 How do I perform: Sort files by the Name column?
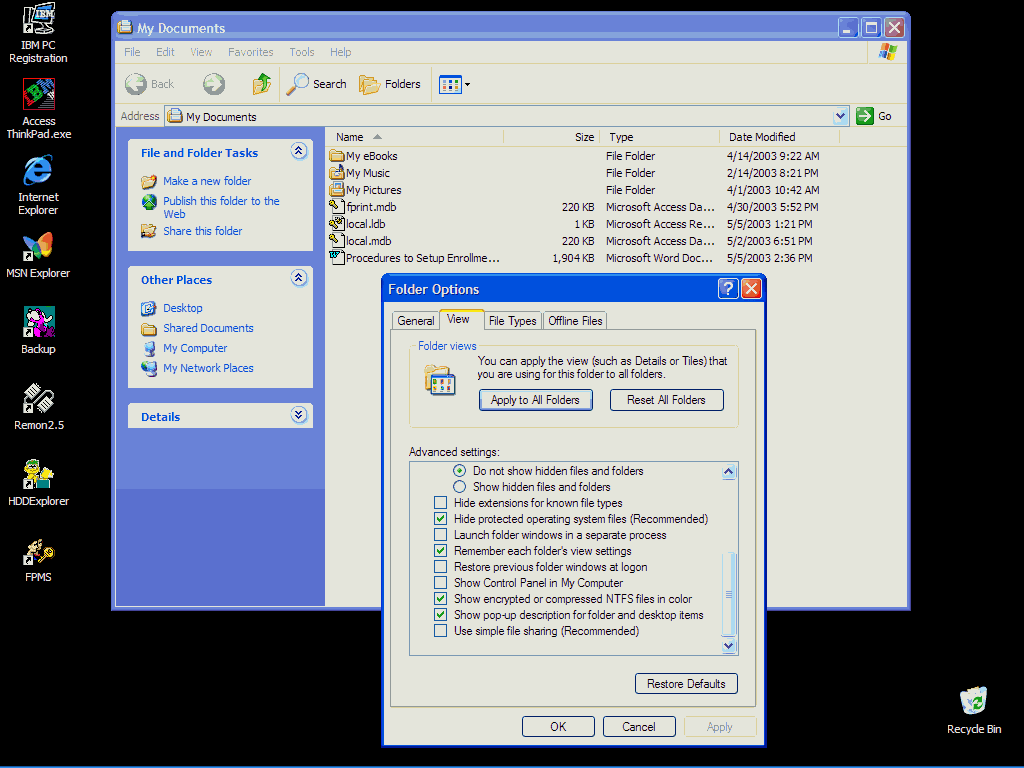coord(415,137)
